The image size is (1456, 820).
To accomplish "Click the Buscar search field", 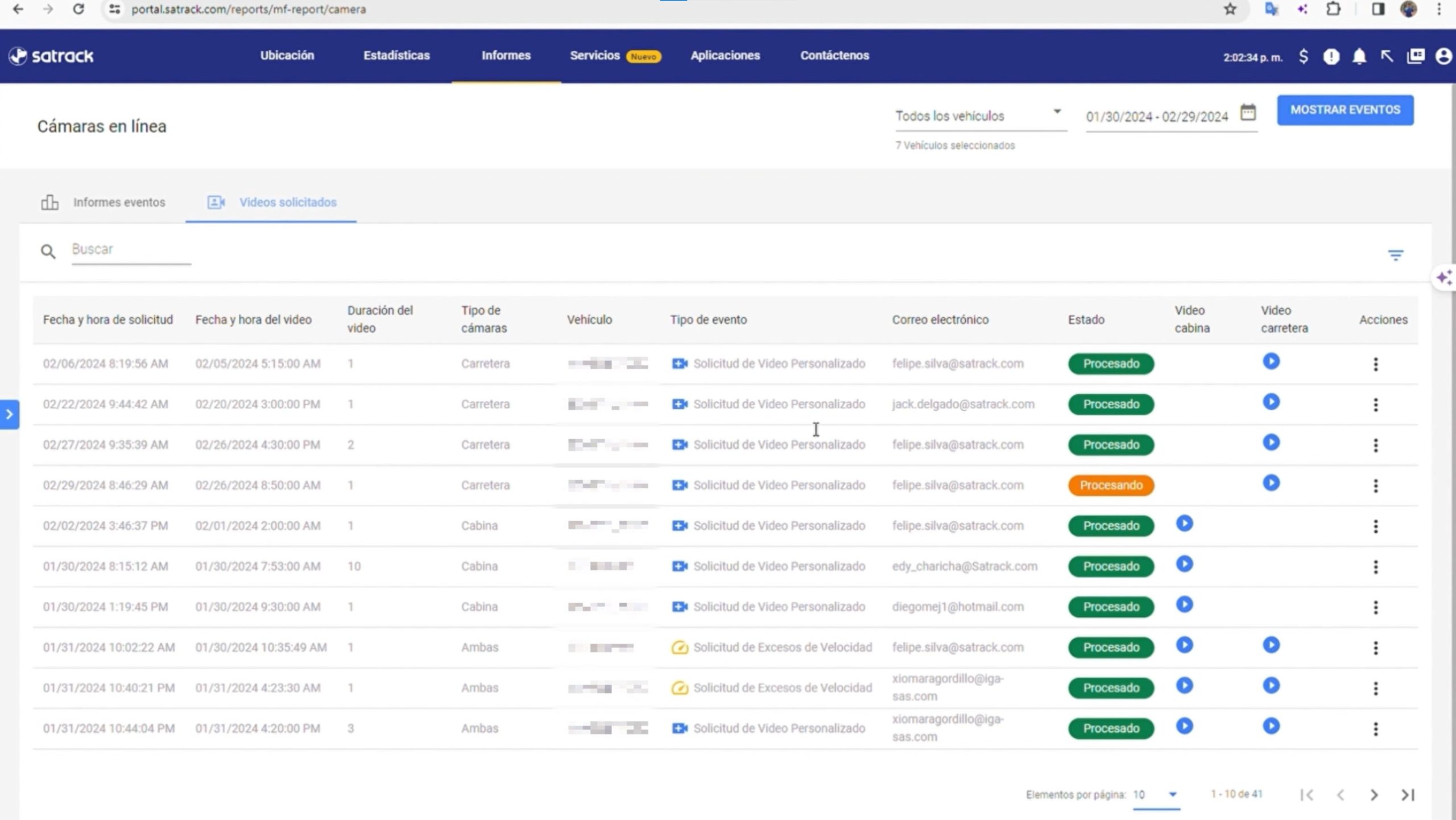I will [x=131, y=250].
